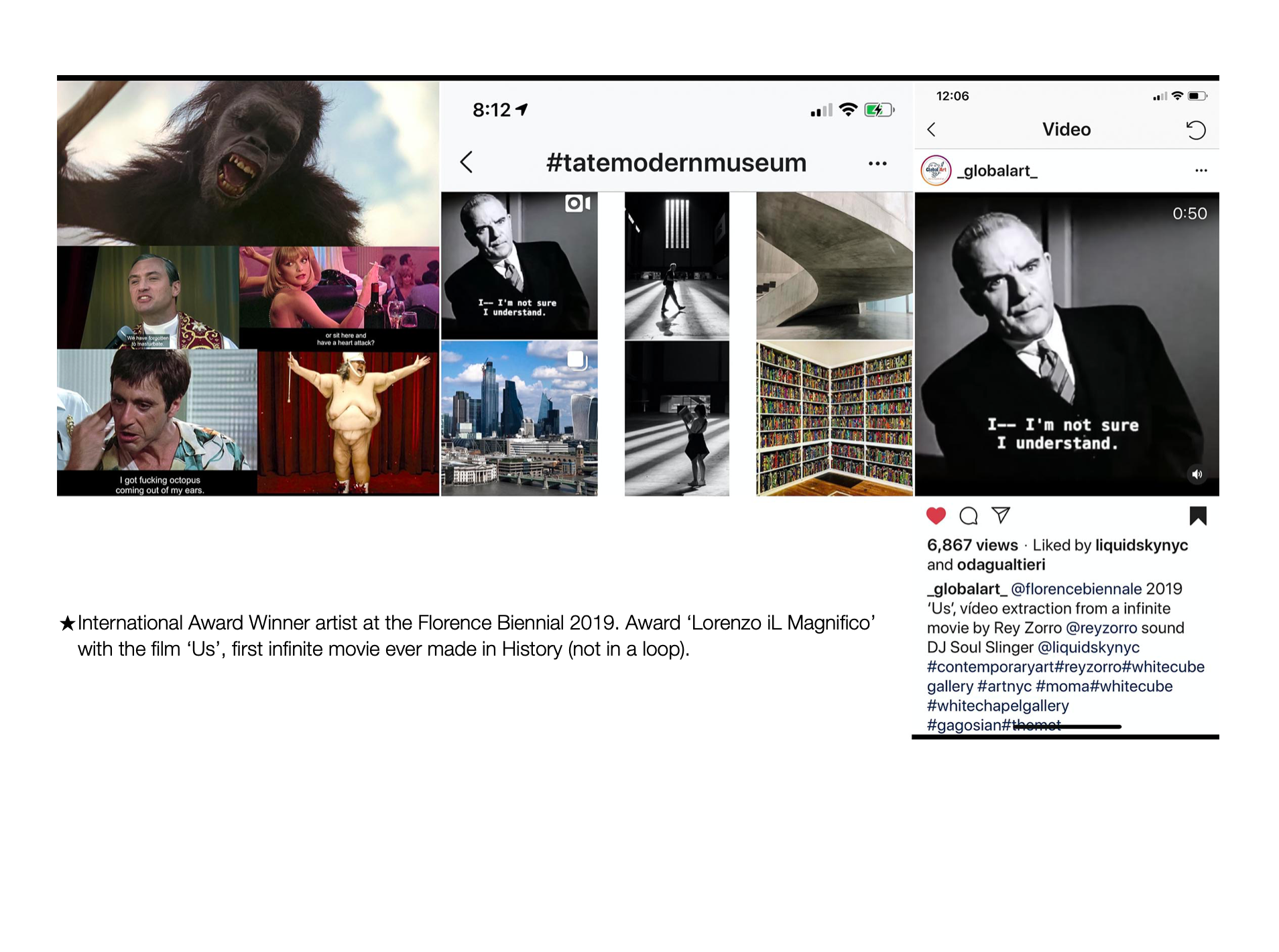Unlike the post via the red heart
The height and width of the screenshot is (952, 1279).
[936, 516]
